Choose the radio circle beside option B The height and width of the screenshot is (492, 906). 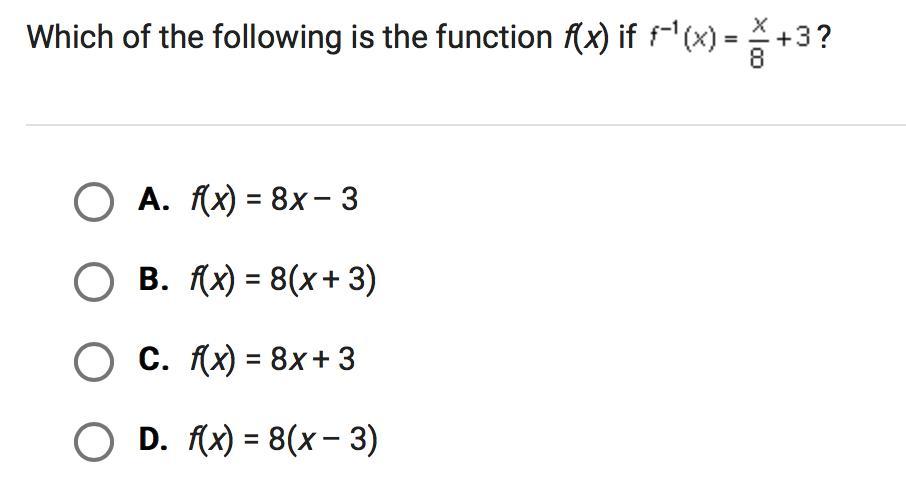tap(94, 282)
